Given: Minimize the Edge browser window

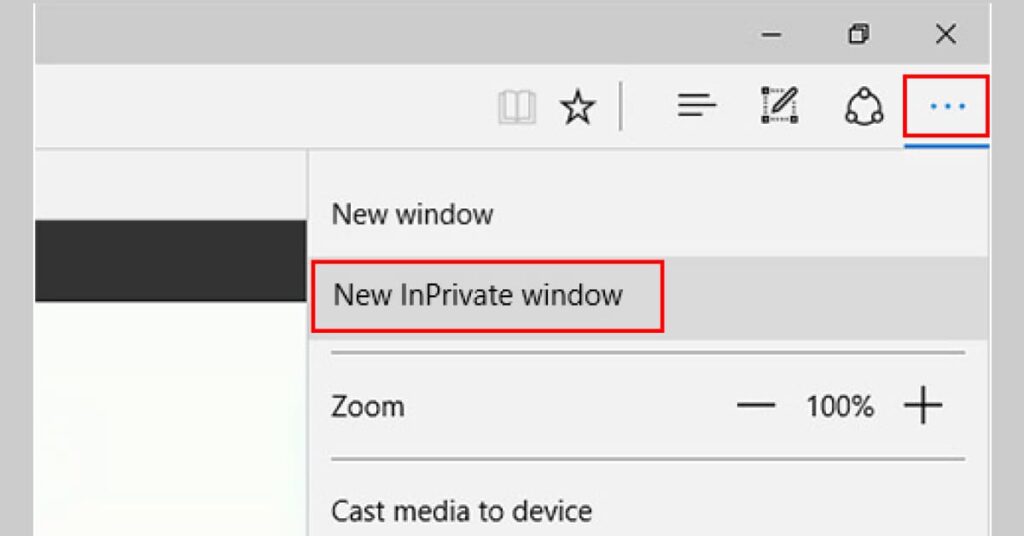Looking at the screenshot, I should (x=771, y=35).
